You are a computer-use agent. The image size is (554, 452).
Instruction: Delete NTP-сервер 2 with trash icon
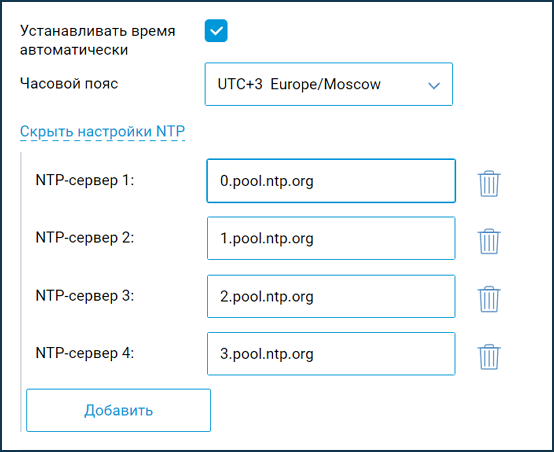489,241
